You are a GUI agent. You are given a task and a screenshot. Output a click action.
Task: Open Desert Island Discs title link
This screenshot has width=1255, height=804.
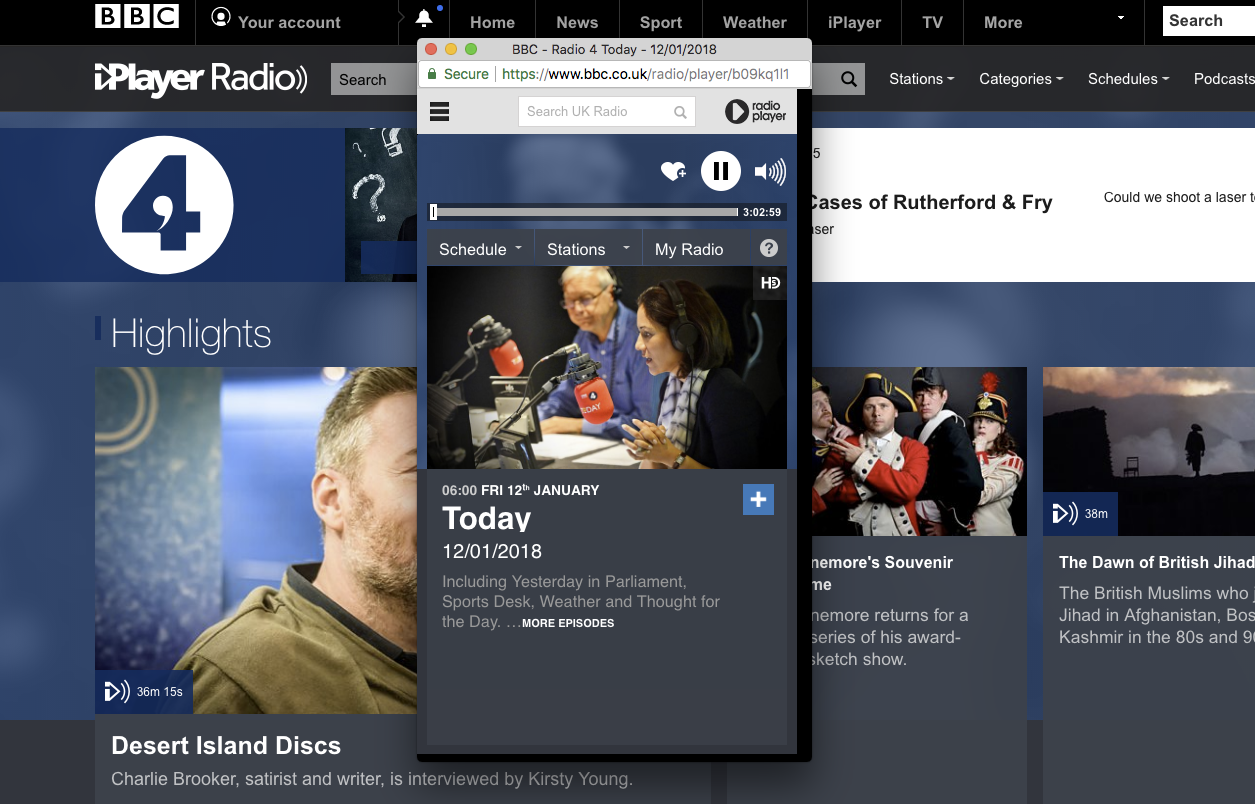(226, 745)
